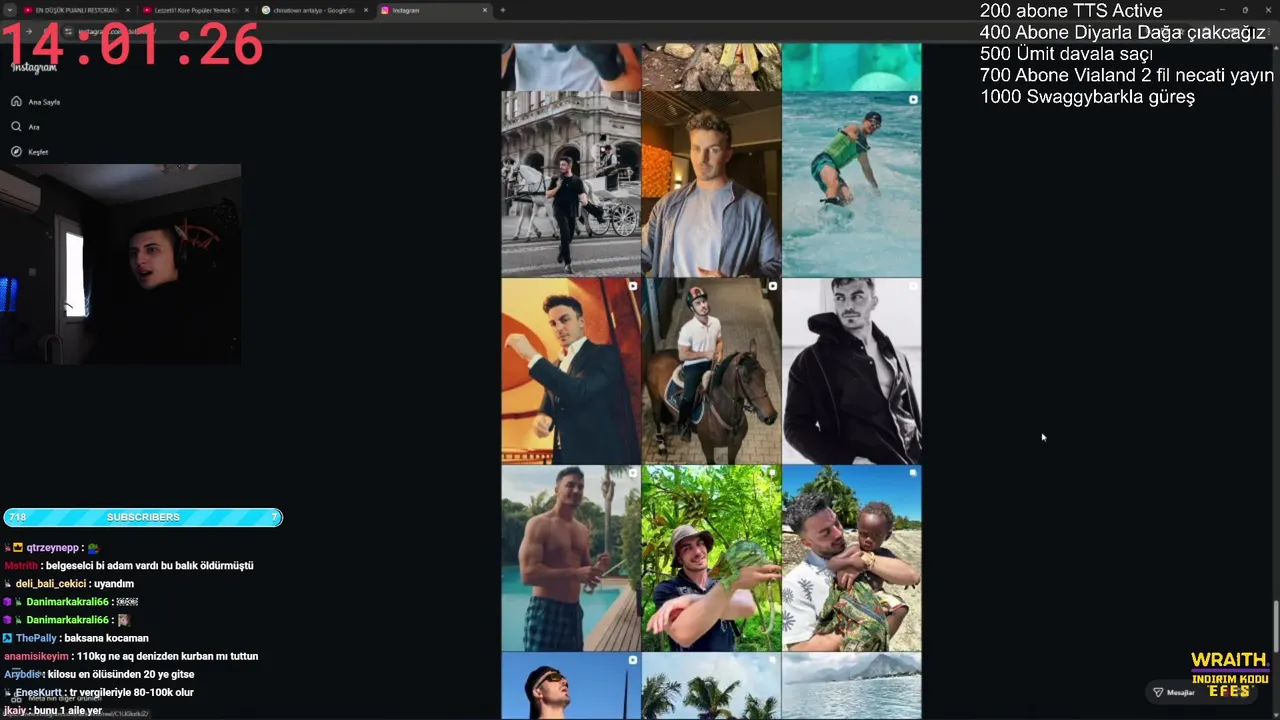1280x720 pixels.
Task: Click the Instagram logo in the sidebar
Action: point(34,68)
